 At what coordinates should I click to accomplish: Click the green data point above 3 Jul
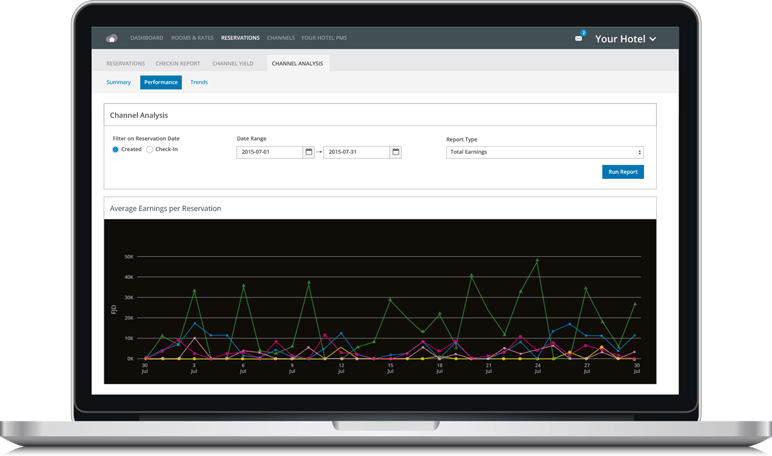click(x=194, y=291)
